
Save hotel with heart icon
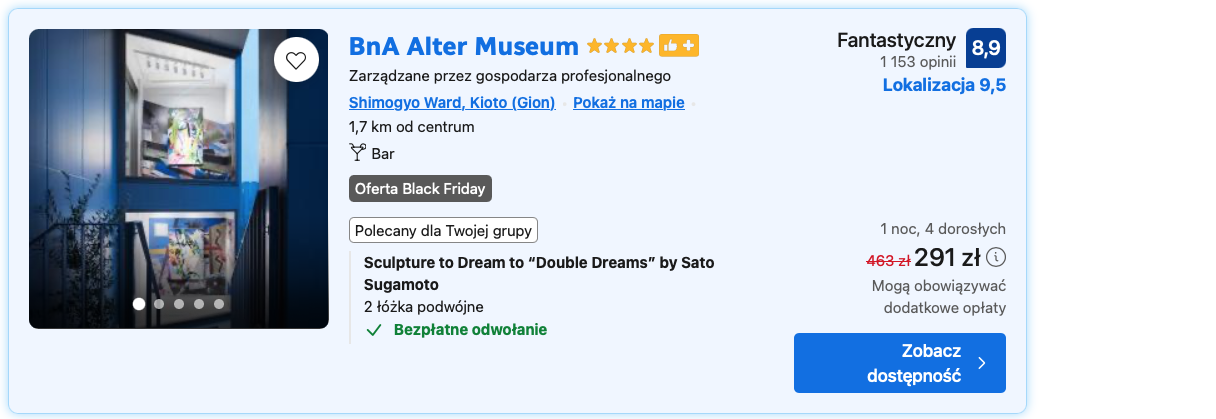tap(296, 60)
